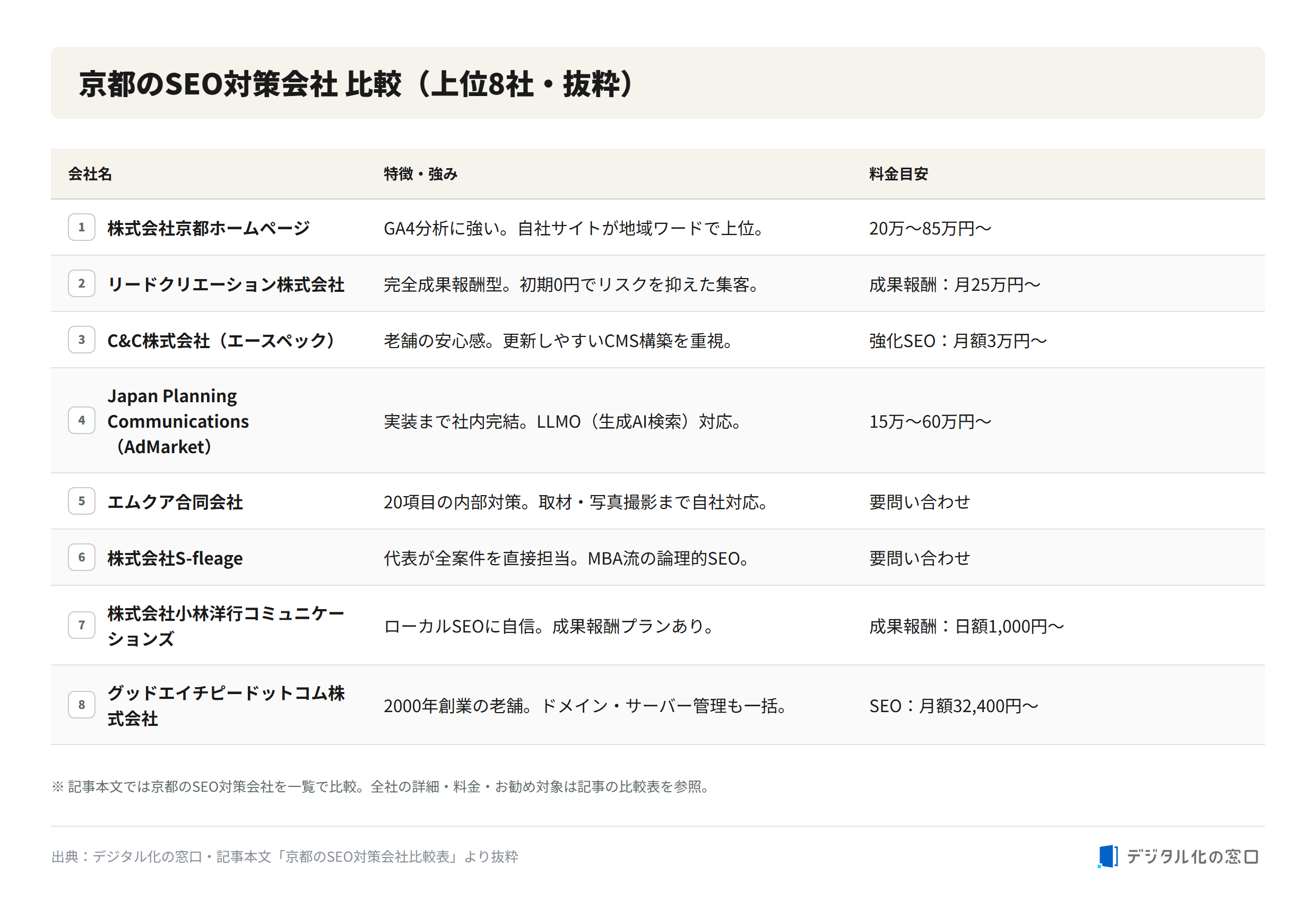Image resolution: width=1316 pixels, height=918 pixels.
Task: Click rank badge 2 beside リードクリエーション株式会社
Action: (81, 284)
